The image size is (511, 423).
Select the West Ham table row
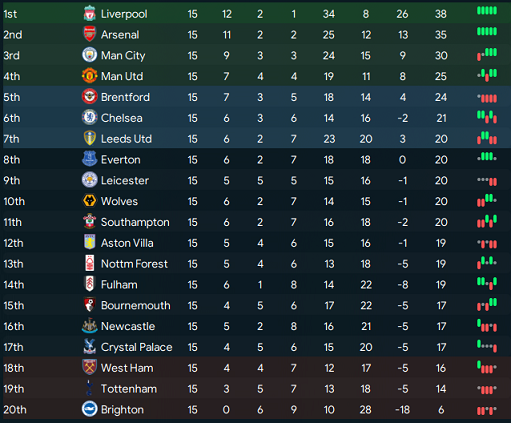[x=255, y=368]
